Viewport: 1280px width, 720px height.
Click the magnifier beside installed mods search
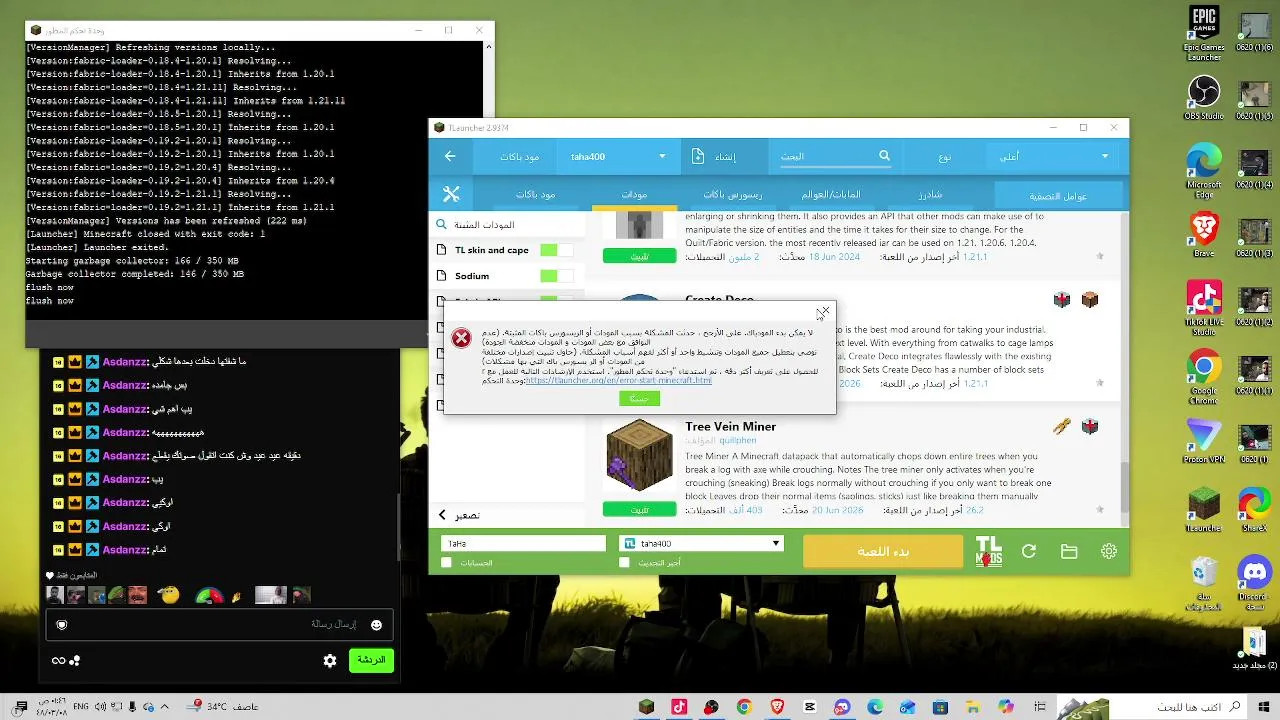pyautogui.click(x=443, y=225)
